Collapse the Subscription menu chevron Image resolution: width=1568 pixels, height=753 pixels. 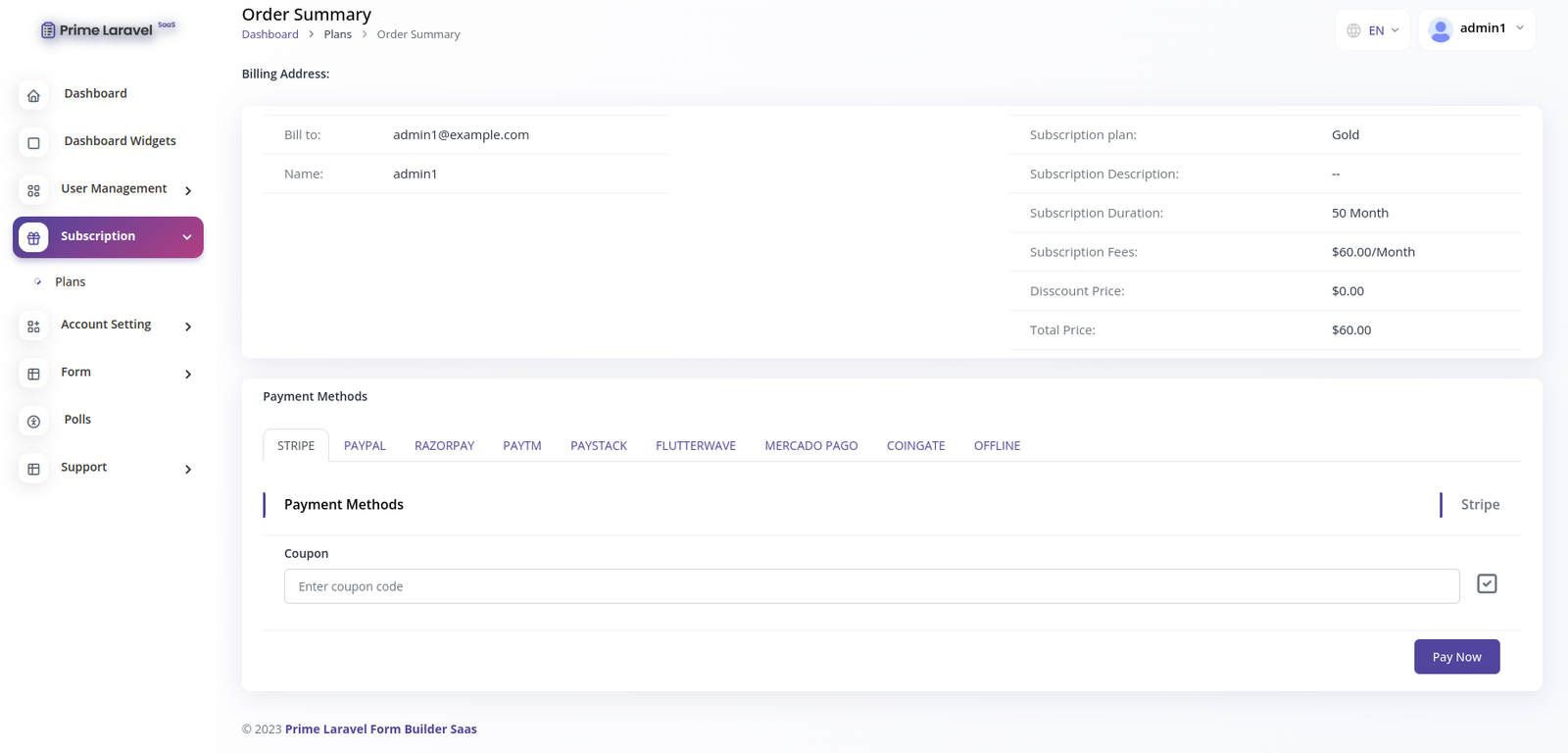point(187,237)
